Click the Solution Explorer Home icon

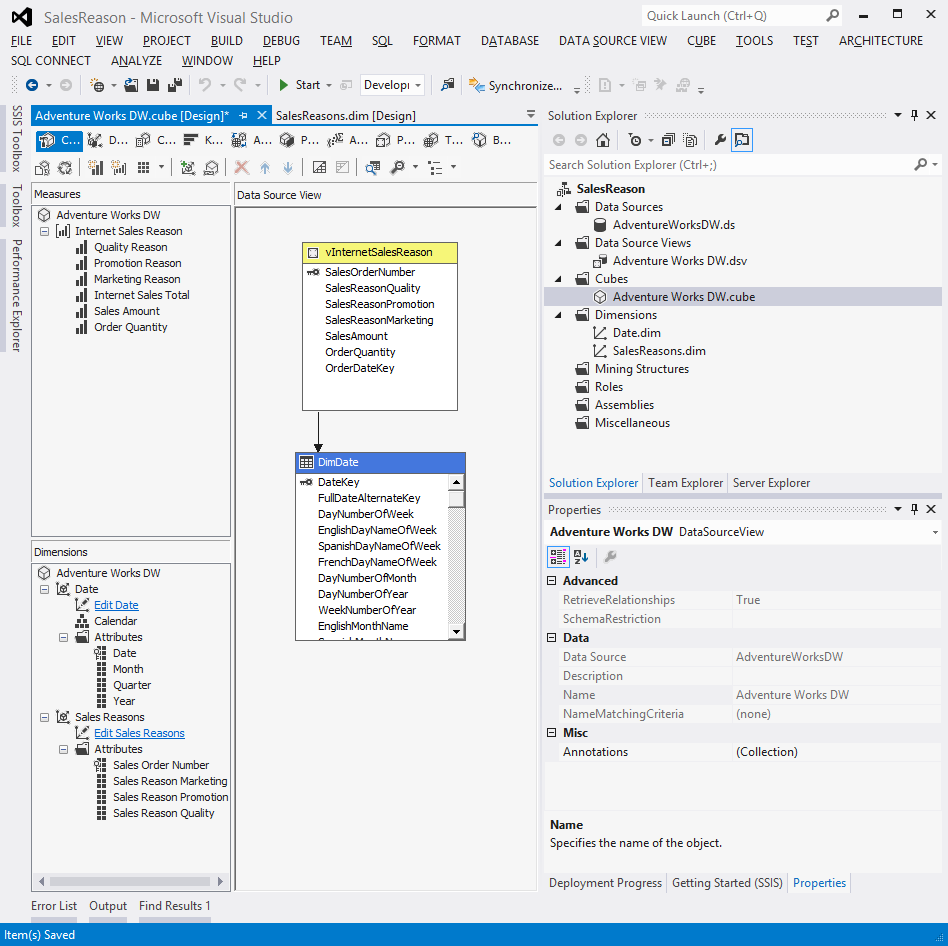click(x=603, y=140)
